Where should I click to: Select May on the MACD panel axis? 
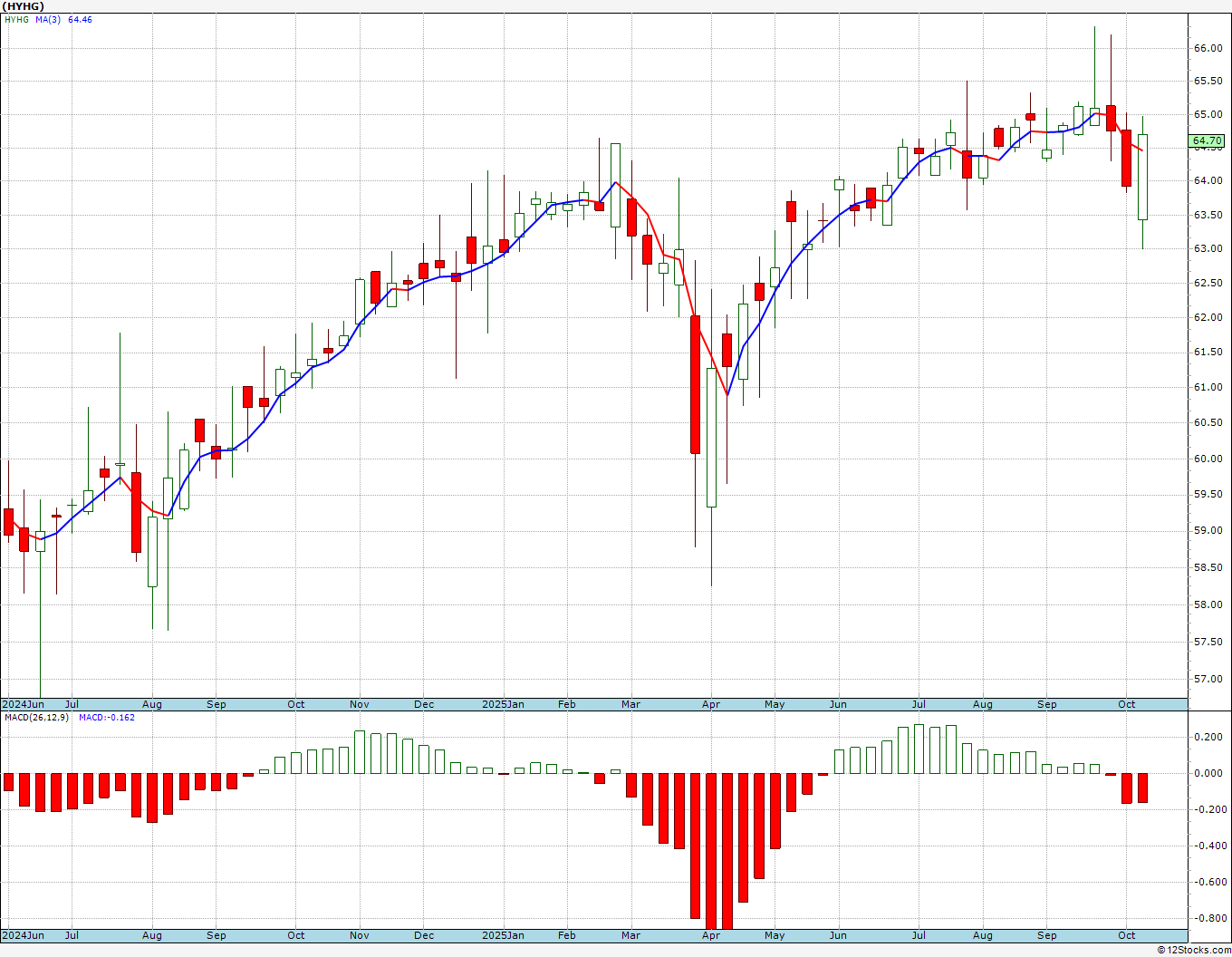775,935
